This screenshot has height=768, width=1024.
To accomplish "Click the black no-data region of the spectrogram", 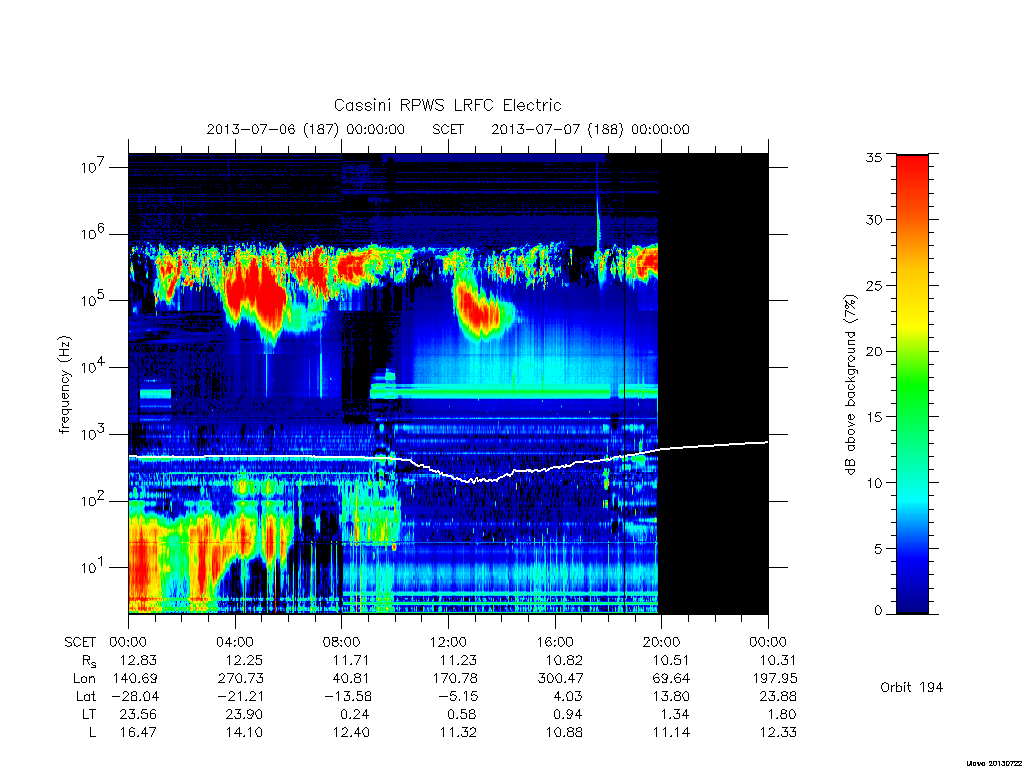I will coord(713,384).
